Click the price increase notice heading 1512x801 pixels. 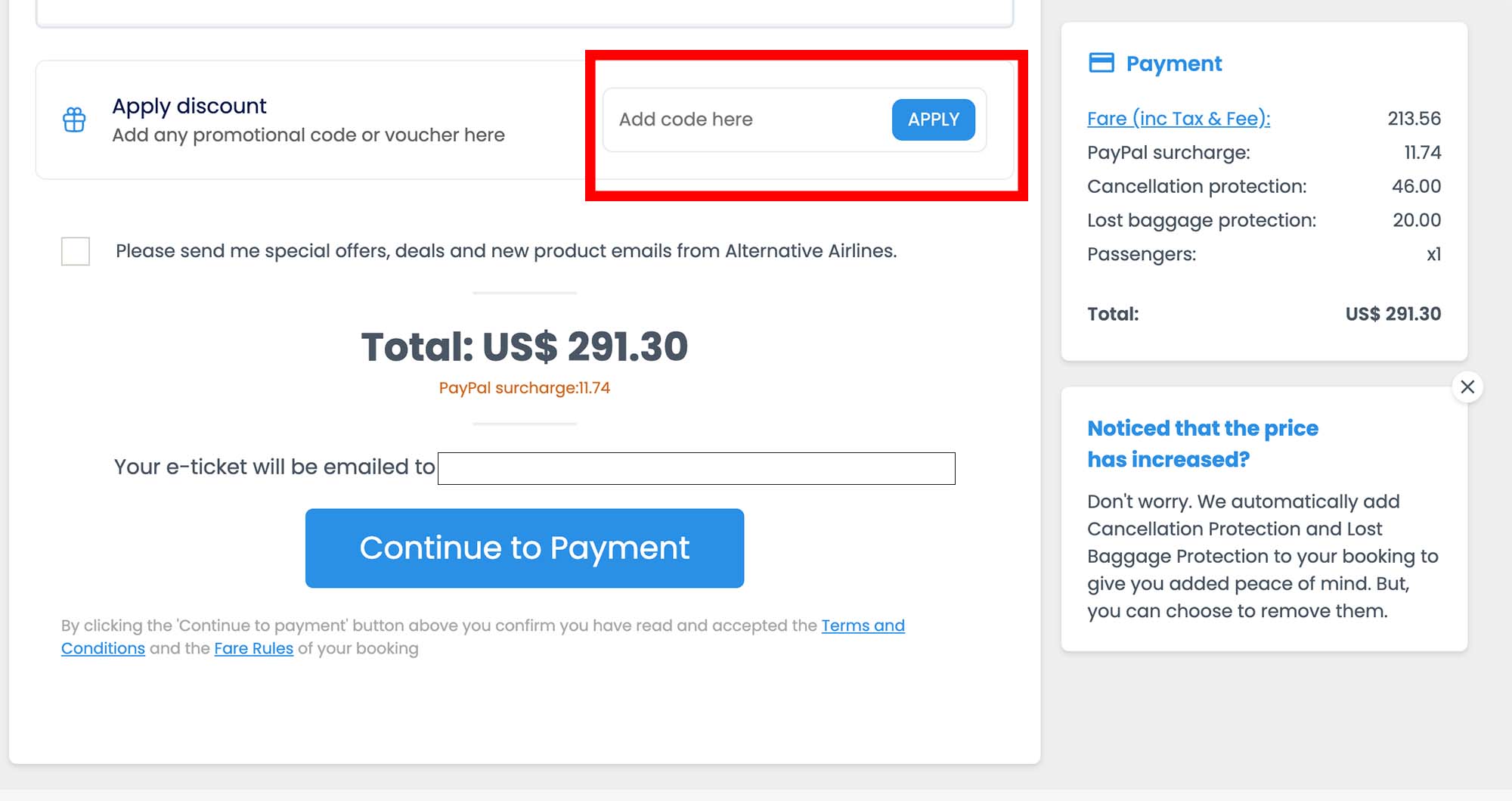click(x=1202, y=443)
